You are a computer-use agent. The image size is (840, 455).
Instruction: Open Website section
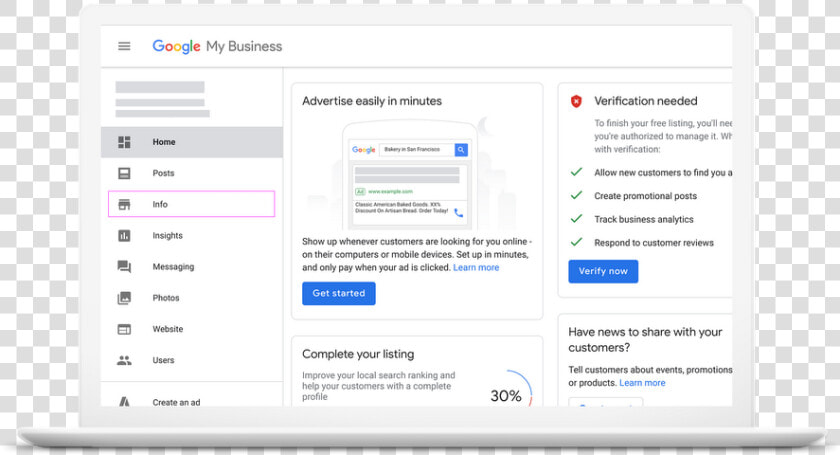coord(192,329)
